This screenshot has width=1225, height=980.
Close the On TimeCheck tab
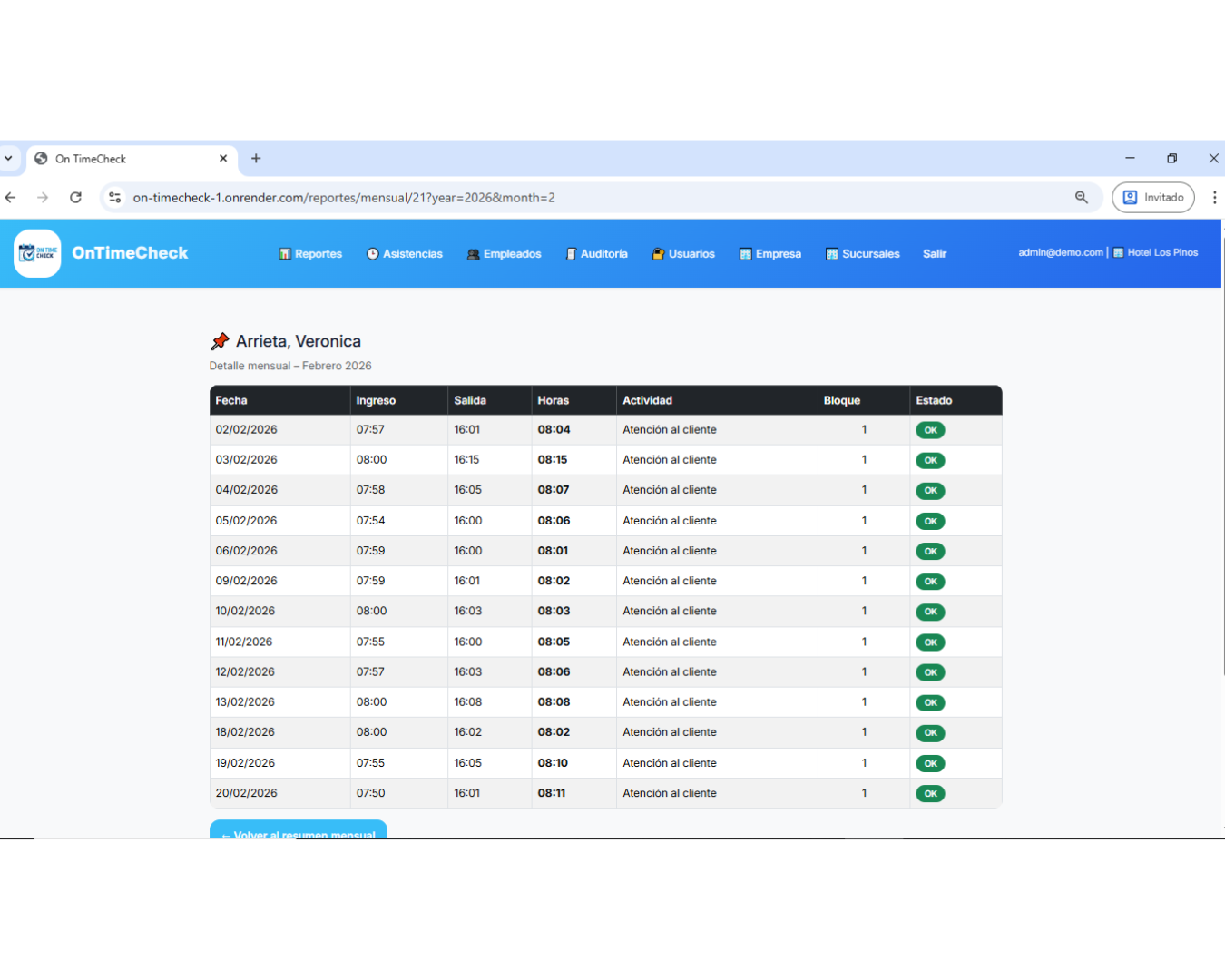223,159
